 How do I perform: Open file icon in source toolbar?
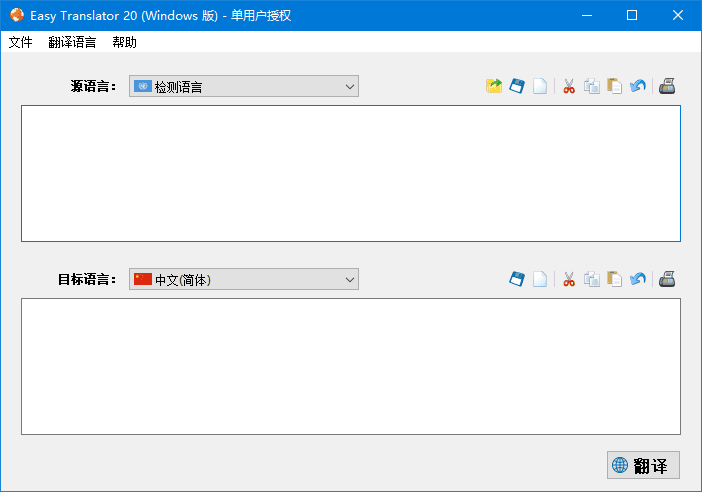494,86
